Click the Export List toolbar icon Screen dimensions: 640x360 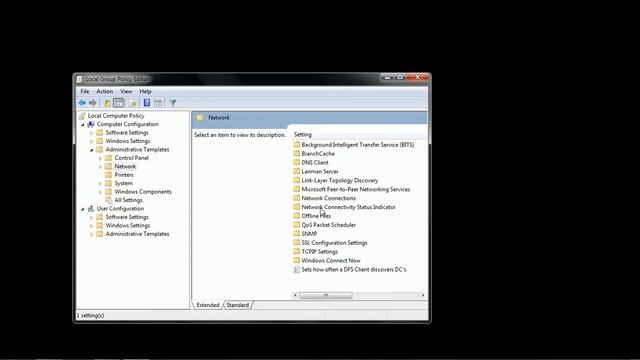[x=133, y=103]
